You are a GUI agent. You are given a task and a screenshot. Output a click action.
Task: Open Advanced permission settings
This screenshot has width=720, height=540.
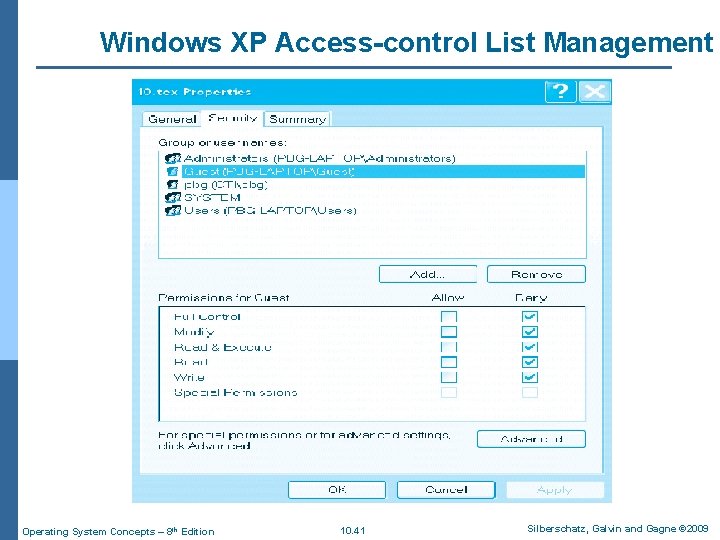point(531,439)
